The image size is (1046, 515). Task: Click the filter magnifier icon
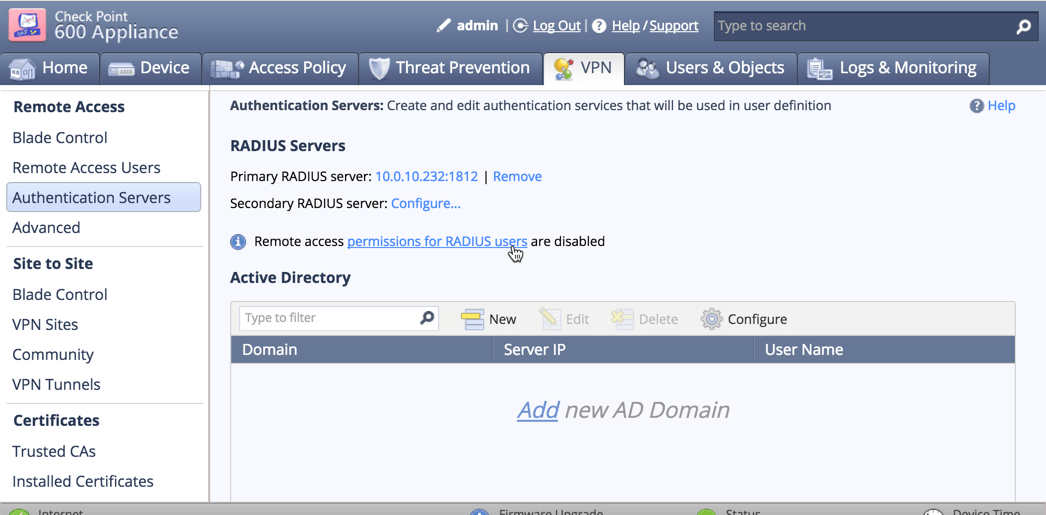point(427,318)
